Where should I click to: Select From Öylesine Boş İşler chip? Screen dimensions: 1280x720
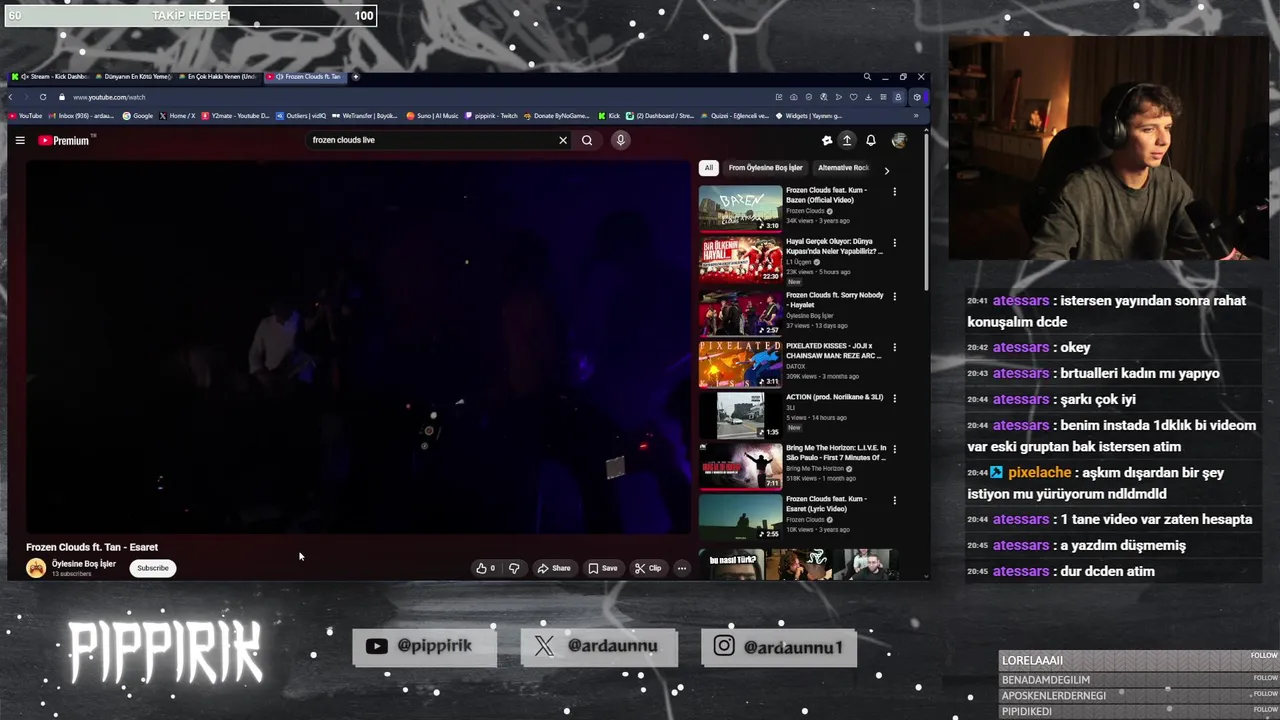[x=766, y=168]
